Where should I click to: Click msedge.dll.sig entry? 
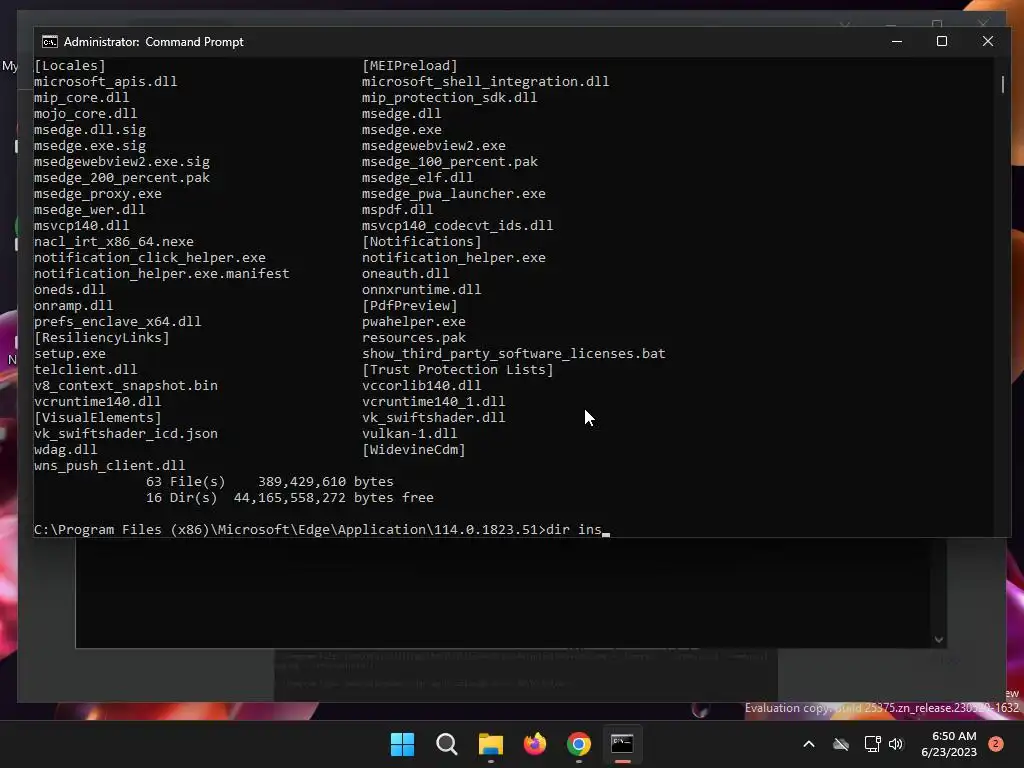tap(90, 130)
